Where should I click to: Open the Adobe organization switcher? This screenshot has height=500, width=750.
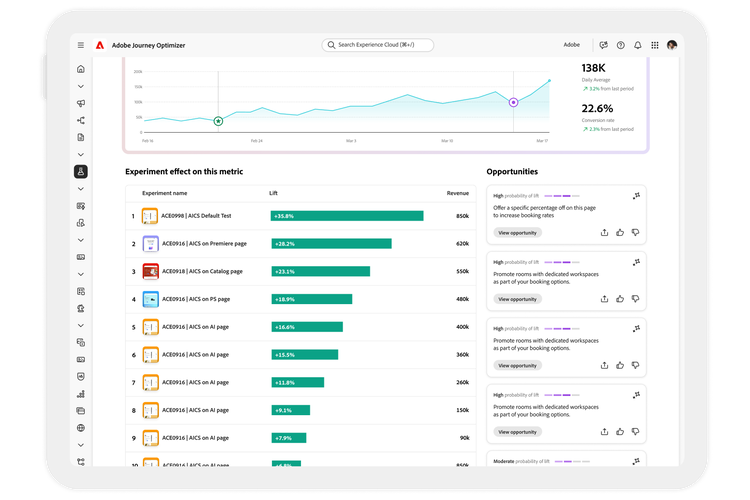(x=572, y=45)
